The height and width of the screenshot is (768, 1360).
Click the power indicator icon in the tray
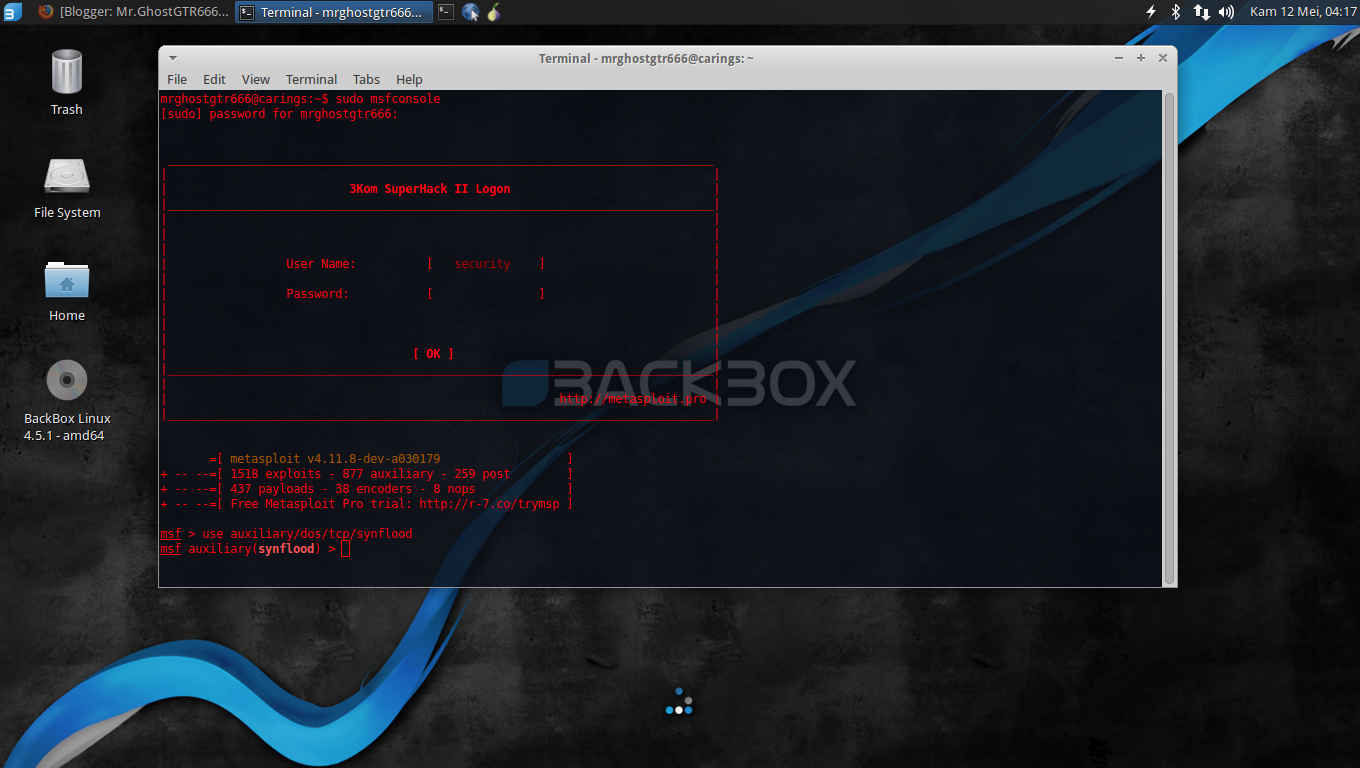pyautogui.click(x=1150, y=12)
